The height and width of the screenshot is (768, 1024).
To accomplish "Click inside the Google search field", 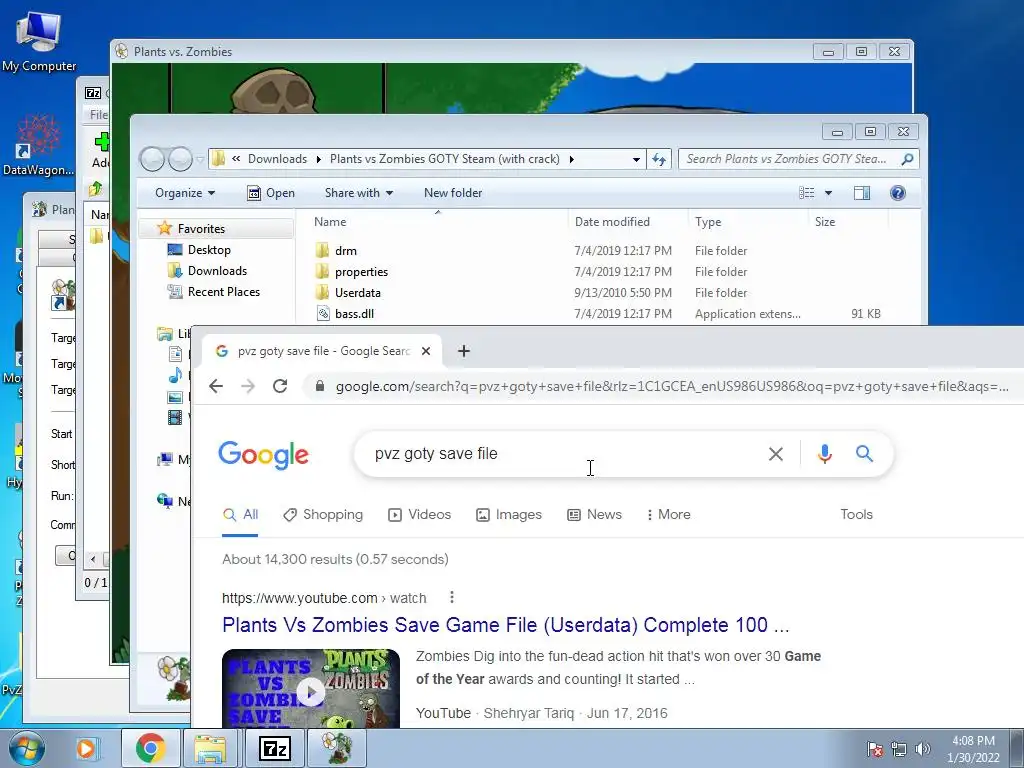I will [x=562, y=454].
